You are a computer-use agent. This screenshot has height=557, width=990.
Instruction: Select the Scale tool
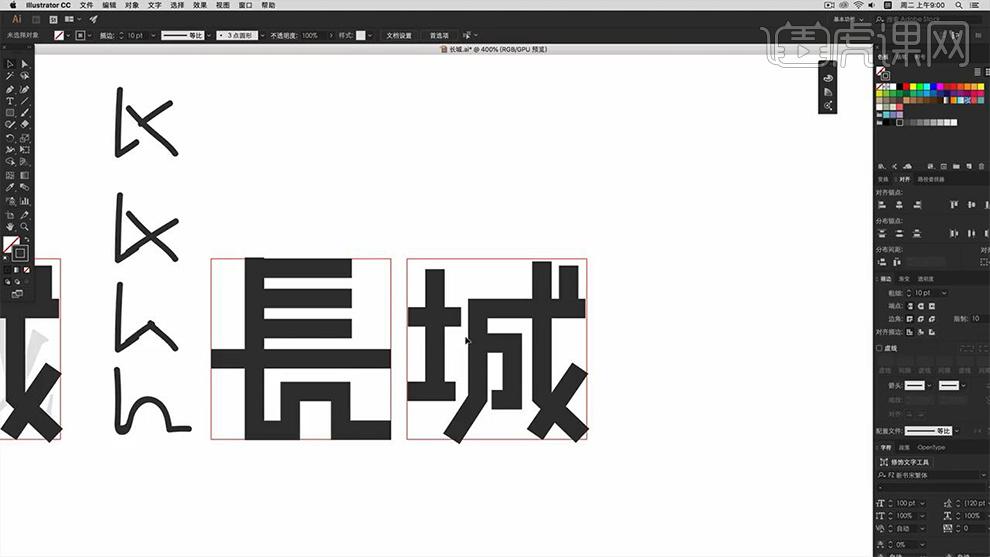pyautogui.click(x=25, y=138)
